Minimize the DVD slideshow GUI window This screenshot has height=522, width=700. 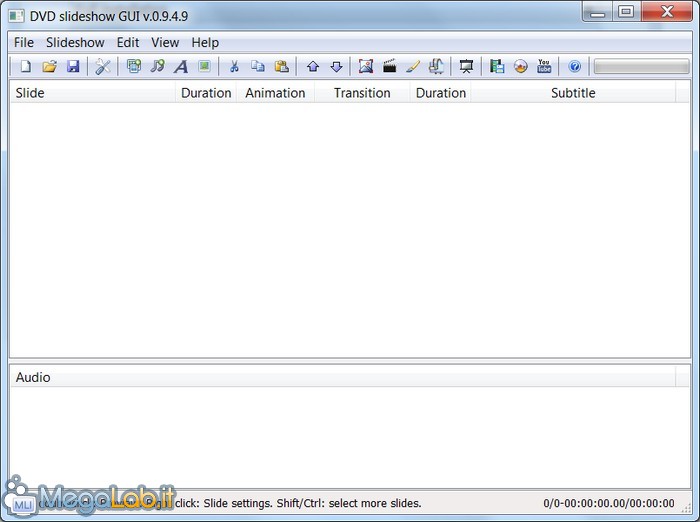tap(597, 13)
